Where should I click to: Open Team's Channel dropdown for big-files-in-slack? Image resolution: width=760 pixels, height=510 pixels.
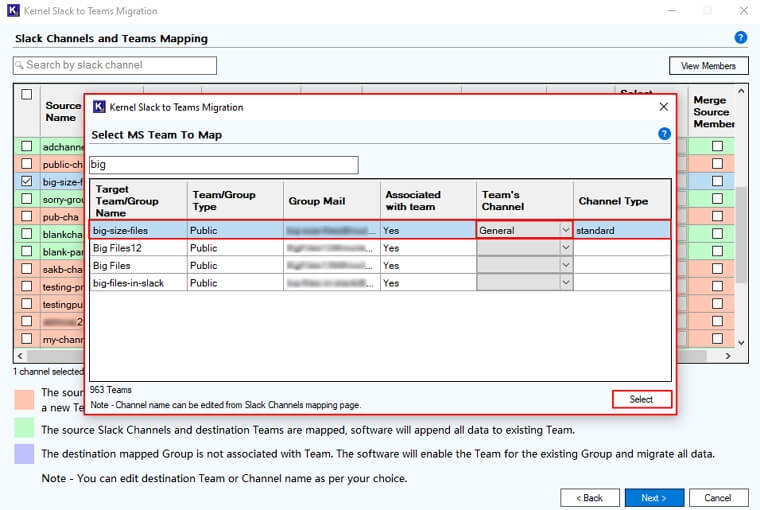[x=565, y=283]
